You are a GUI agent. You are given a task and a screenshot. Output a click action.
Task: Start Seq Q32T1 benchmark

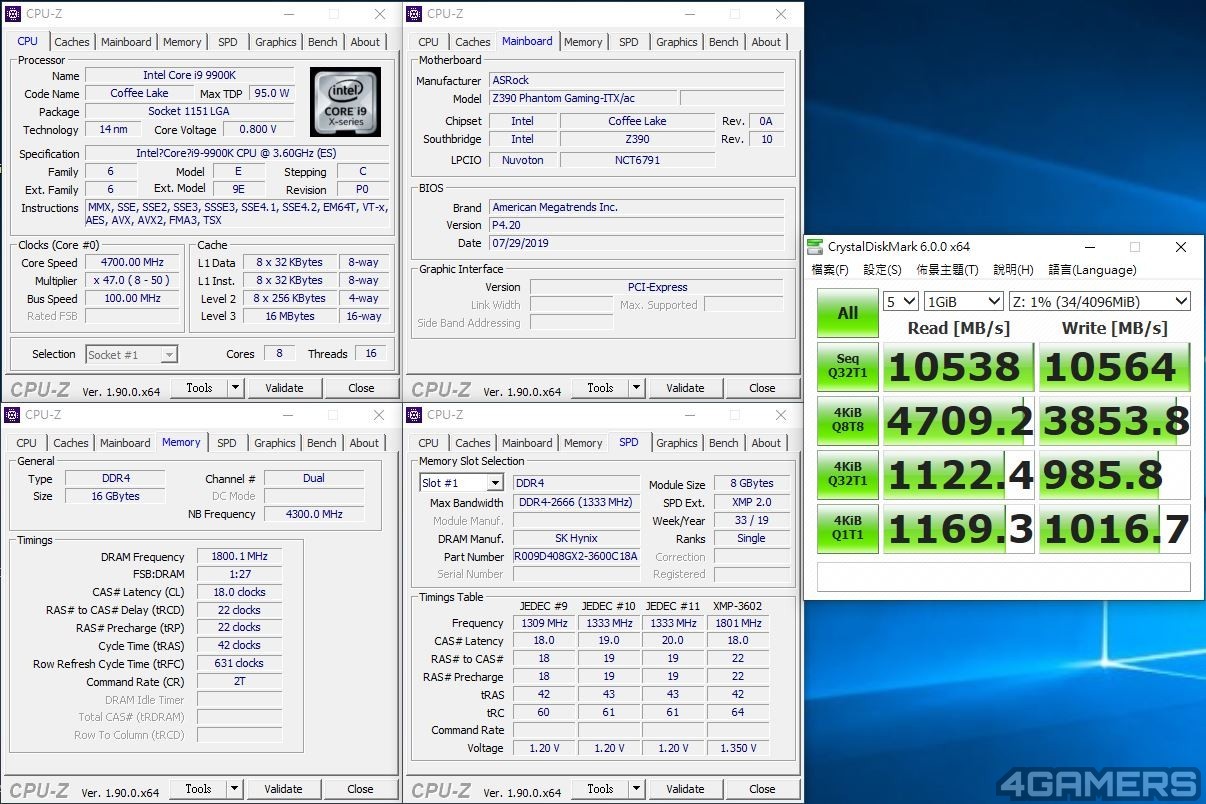848,366
